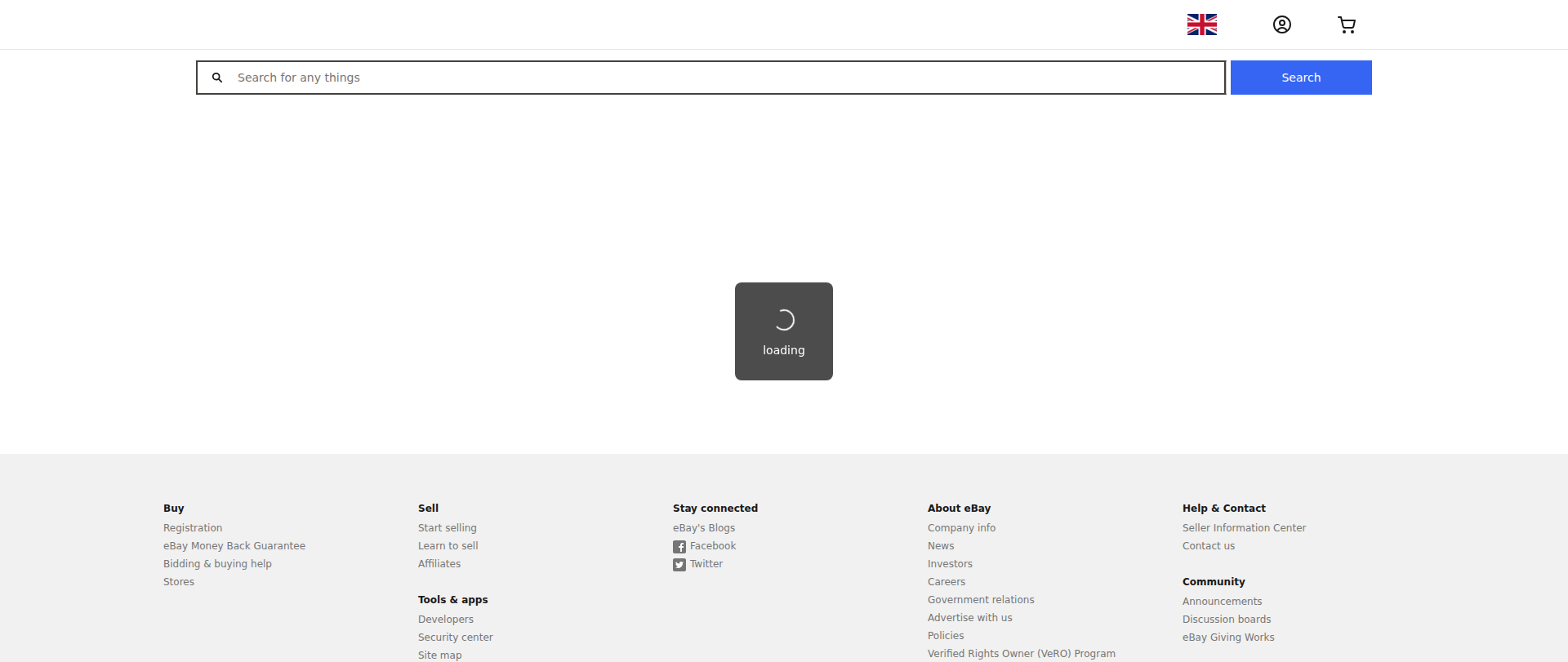The image size is (1568, 662).
Task: Open the Announcements link
Action: pyautogui.click(x=1223, y=602)
